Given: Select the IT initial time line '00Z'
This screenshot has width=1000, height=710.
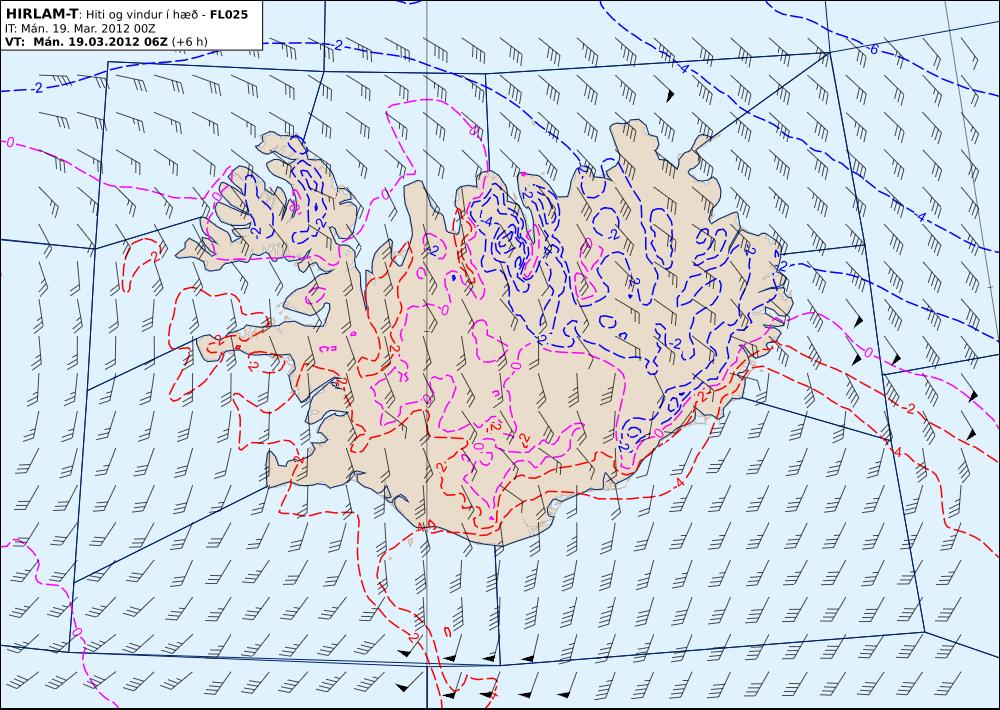Looking at the screenshot, I should 145,28.
